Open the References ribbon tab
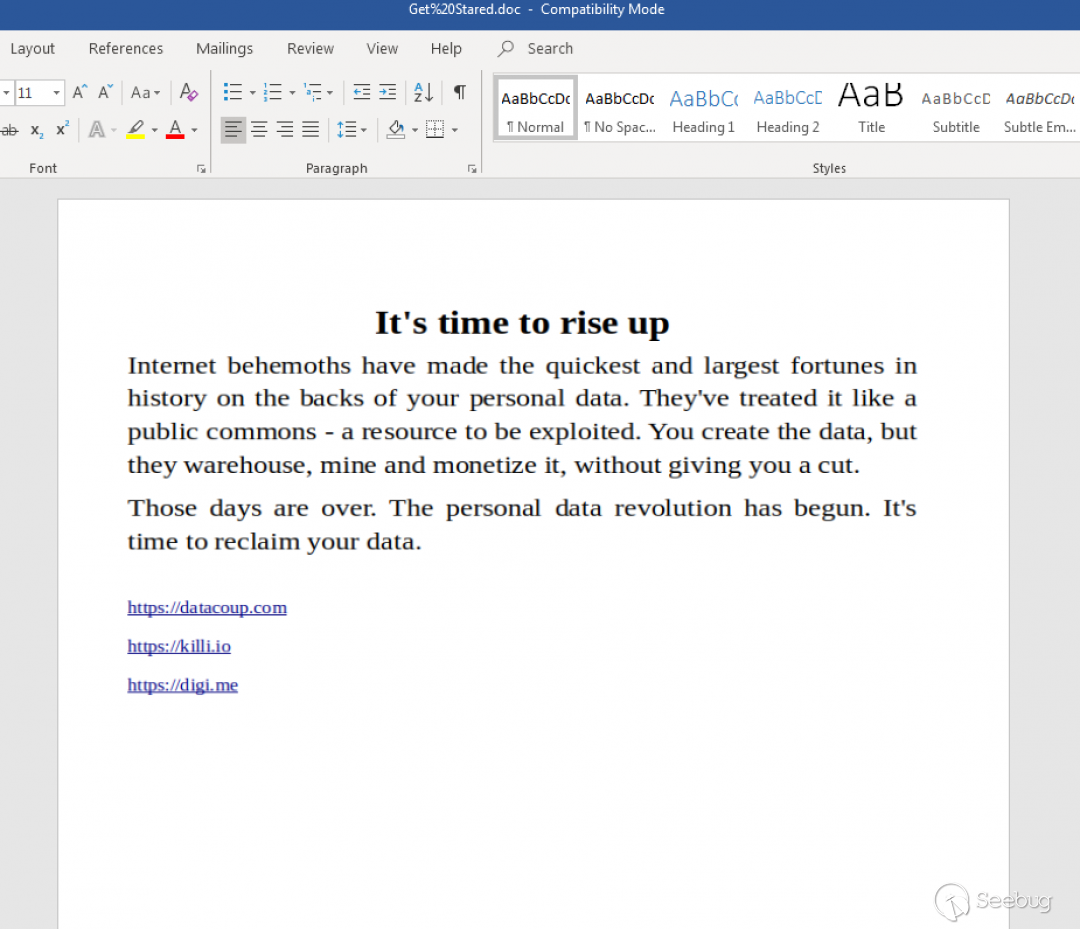Image resolution: width=1080 pixels, height=929 pixels. [125, 48]
